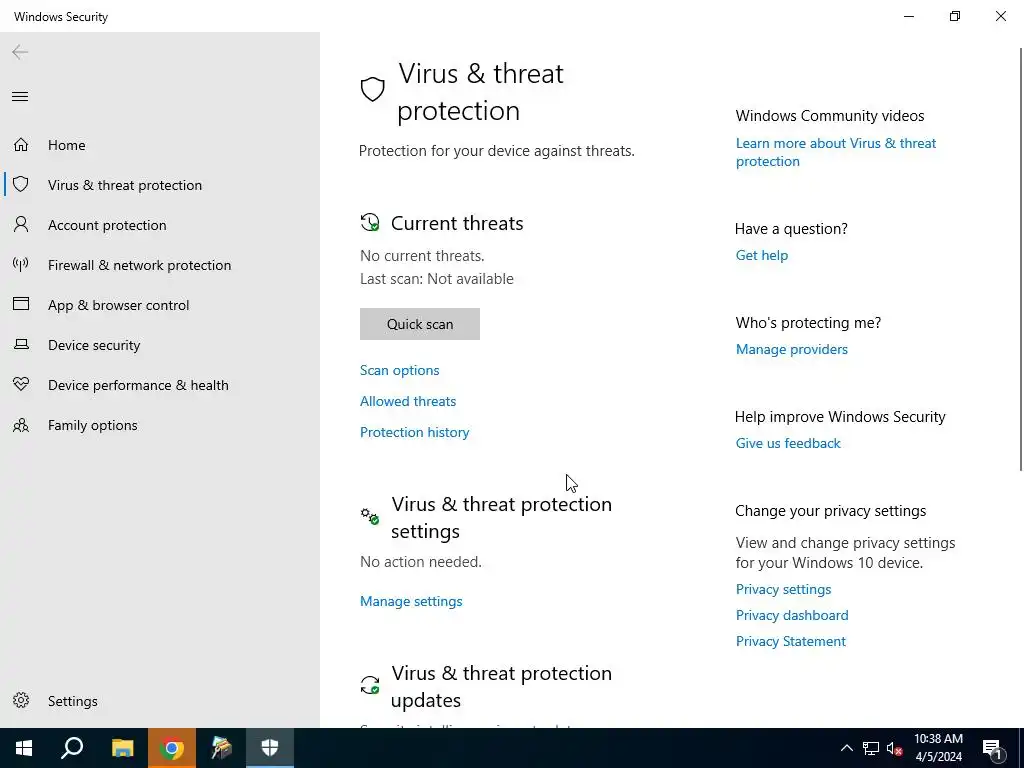Open Scan options link
1024x768 pixels.
click(x=400, y=370)
